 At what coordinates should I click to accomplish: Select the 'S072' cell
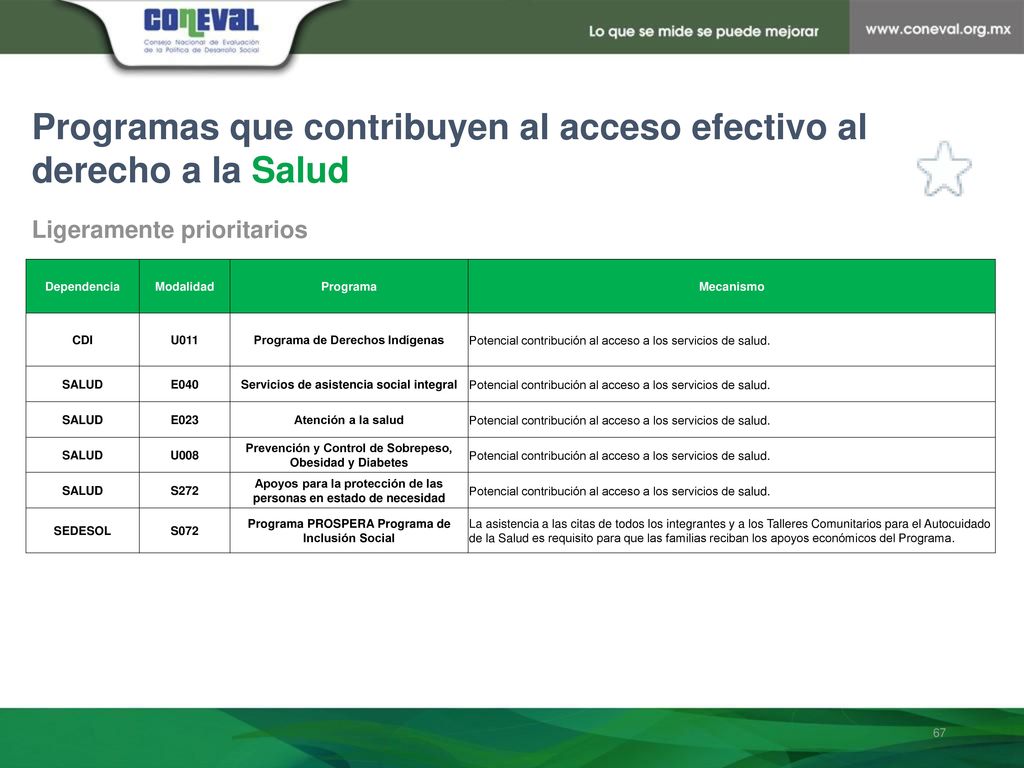(x=184, y=531)
